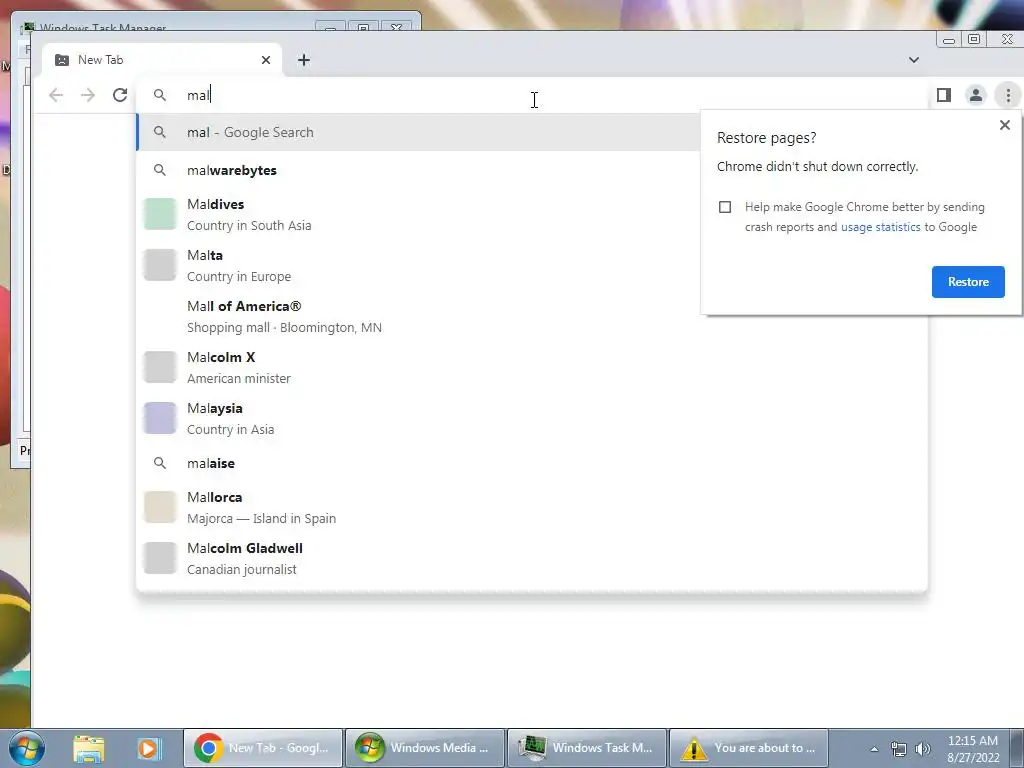
Task: Choose 'mal - Google Search' suggestion
Action: click(418, 133)
